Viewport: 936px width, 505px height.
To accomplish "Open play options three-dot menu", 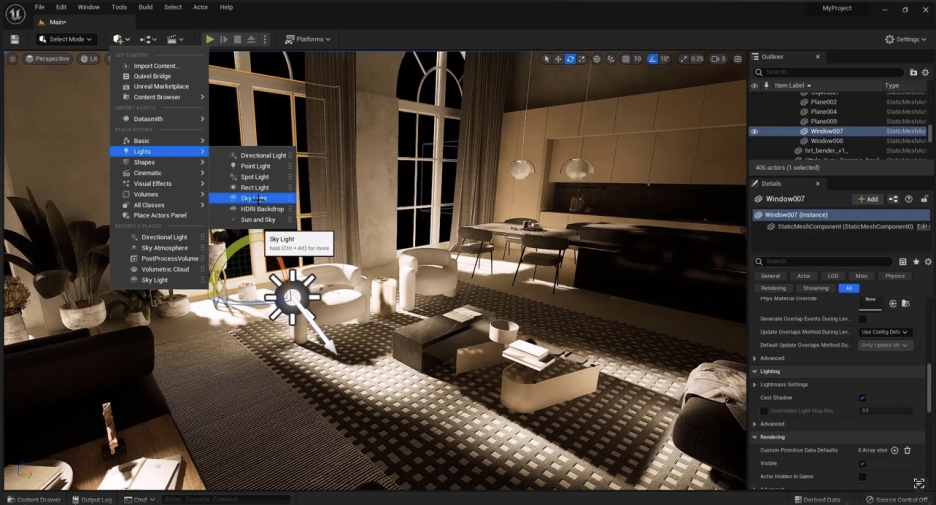I will (265, 39).
